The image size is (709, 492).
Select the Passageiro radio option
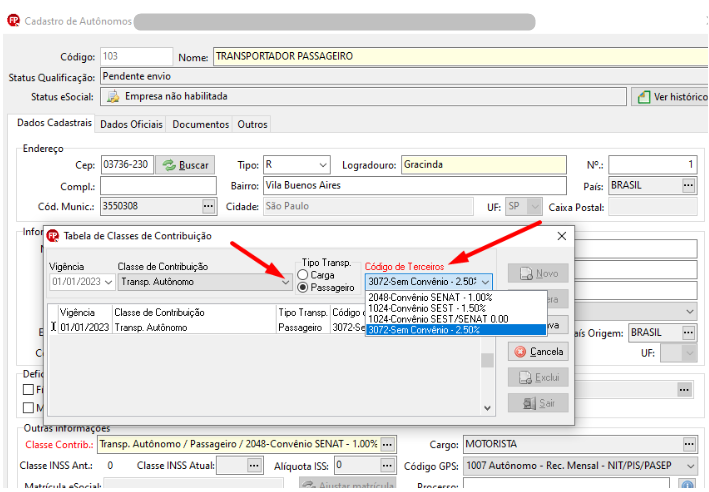tap(303, 287)
